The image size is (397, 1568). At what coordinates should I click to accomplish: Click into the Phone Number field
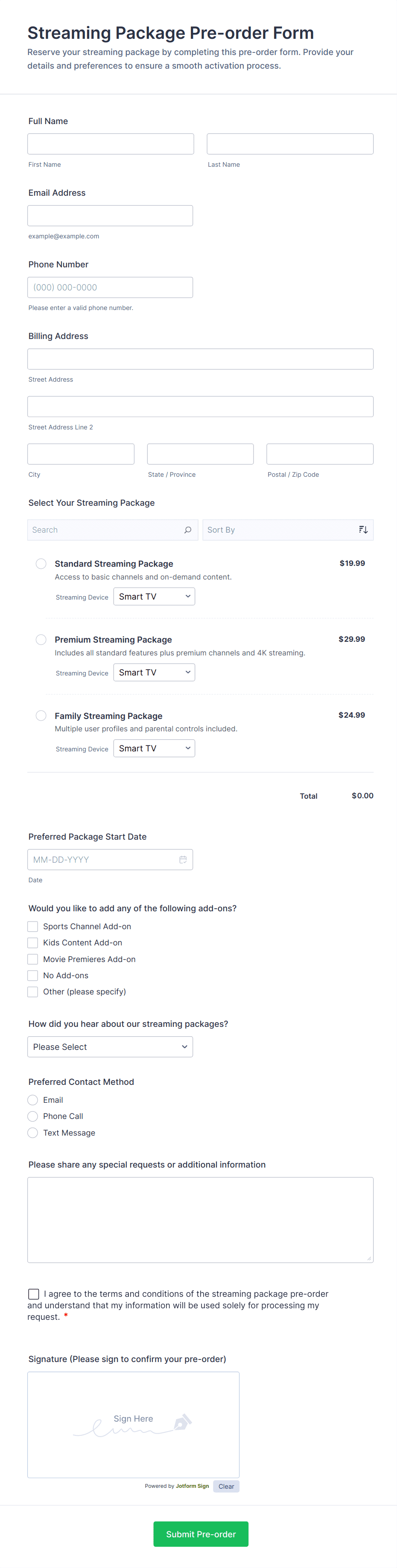(x=110, y=287)
